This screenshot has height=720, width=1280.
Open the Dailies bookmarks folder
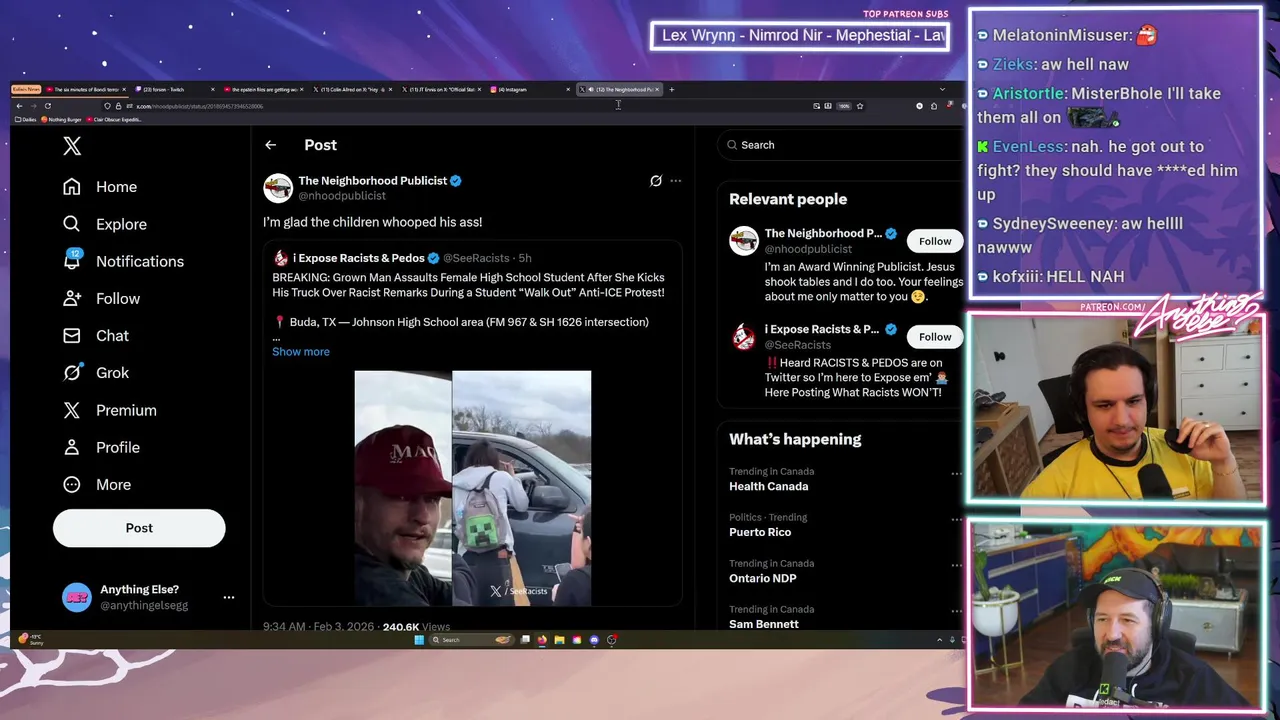[x=26, y=120]
